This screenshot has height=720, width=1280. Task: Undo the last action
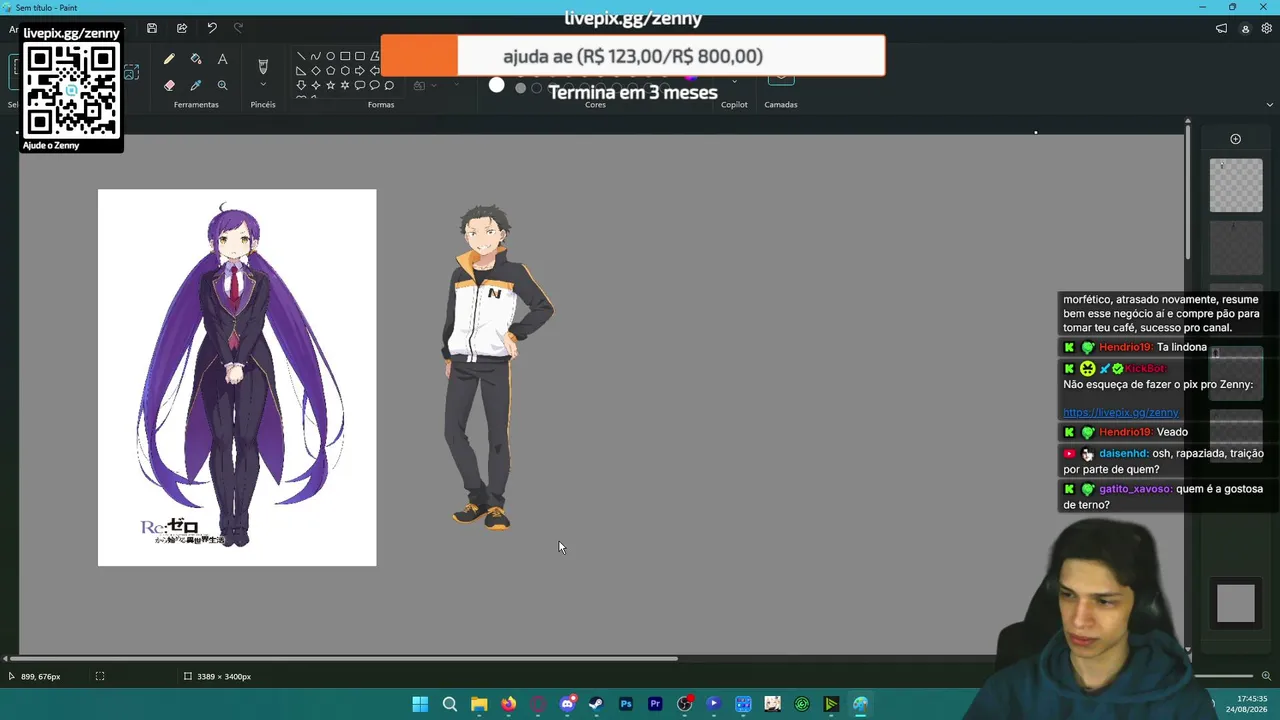tap(212, 28)
